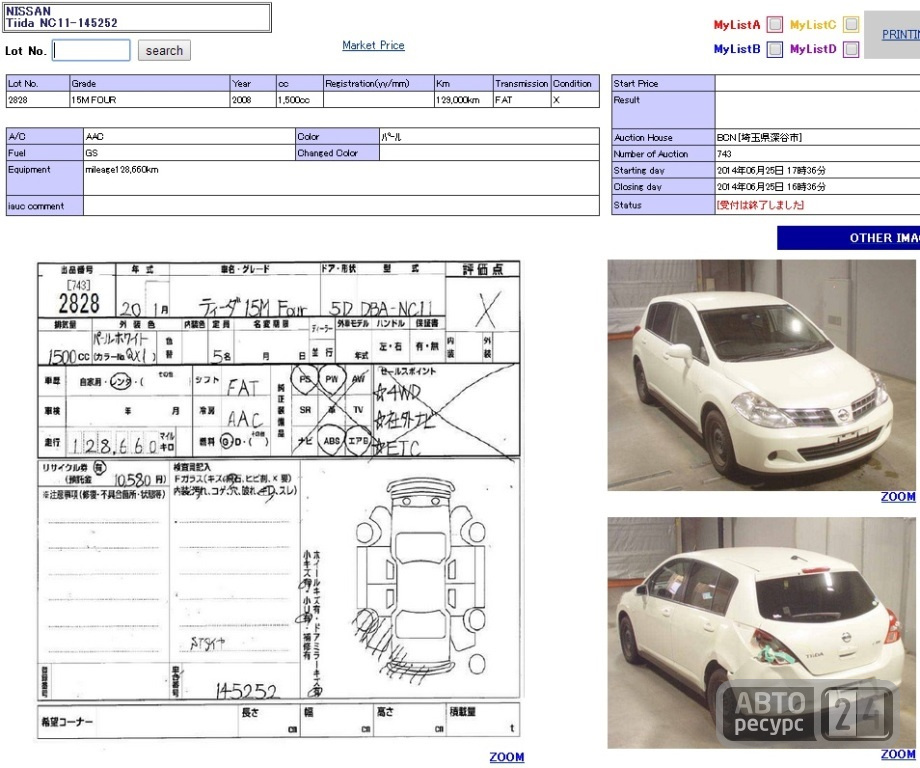Open the rear view car photo
This screenshot has width=920, height=768.
pos(761,632)
